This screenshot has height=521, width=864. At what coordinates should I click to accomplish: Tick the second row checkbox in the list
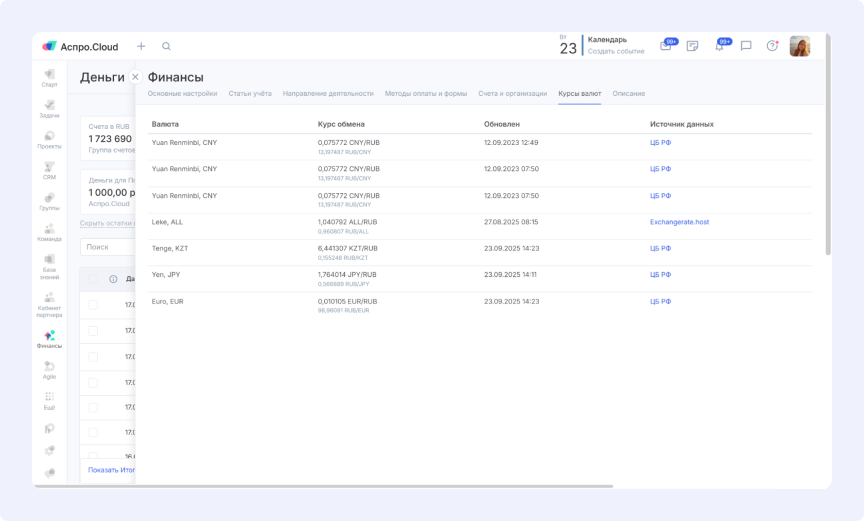pyautogui.click(x=93, y=331)
